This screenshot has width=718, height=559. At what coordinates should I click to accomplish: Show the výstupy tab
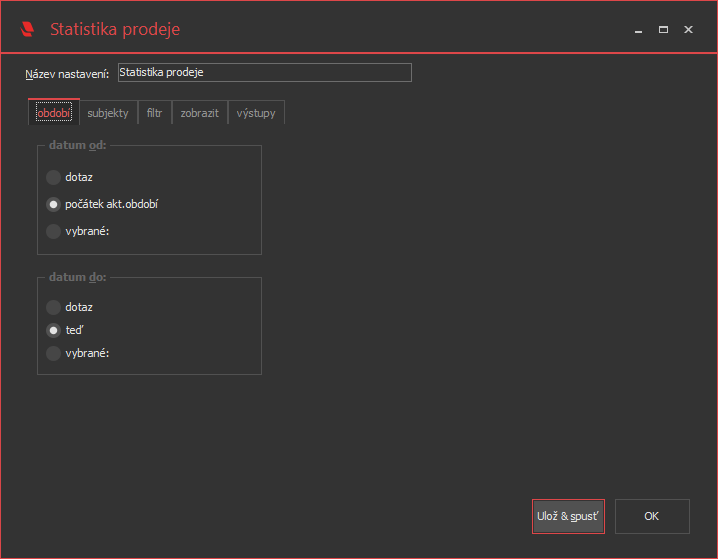(257, 113)
